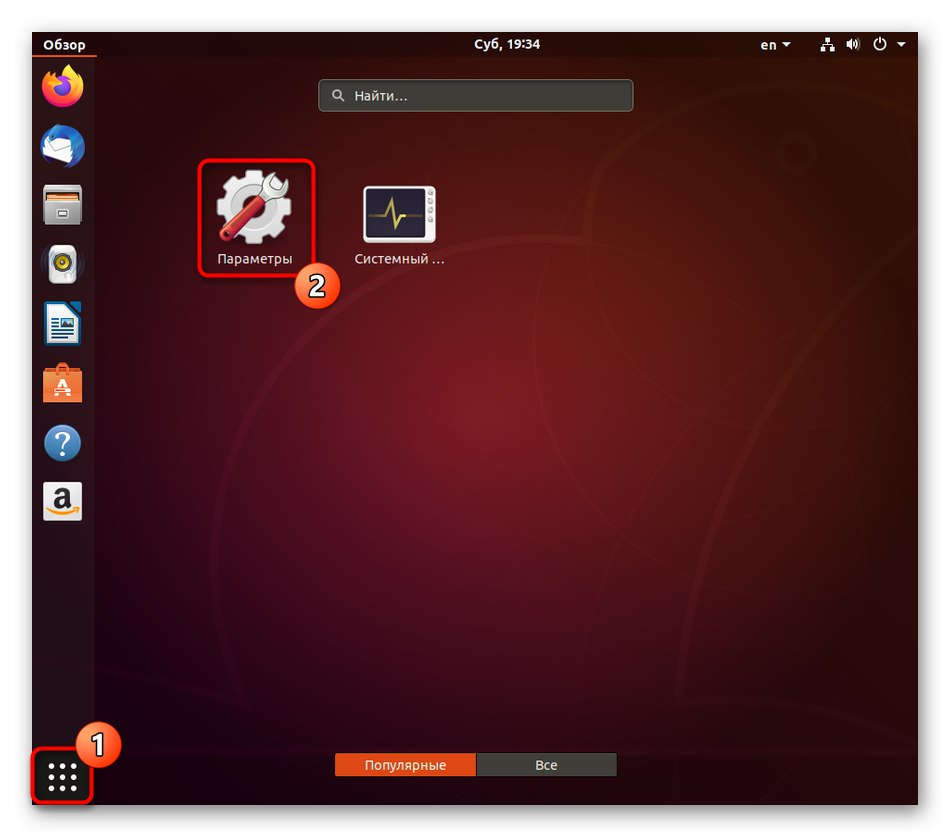Expand the system menu arrow

(x=901, y=44)
